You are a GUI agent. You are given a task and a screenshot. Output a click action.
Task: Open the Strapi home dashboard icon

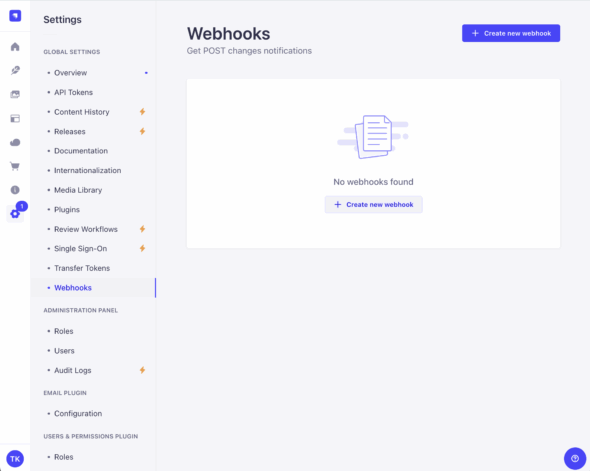(15, 47)
